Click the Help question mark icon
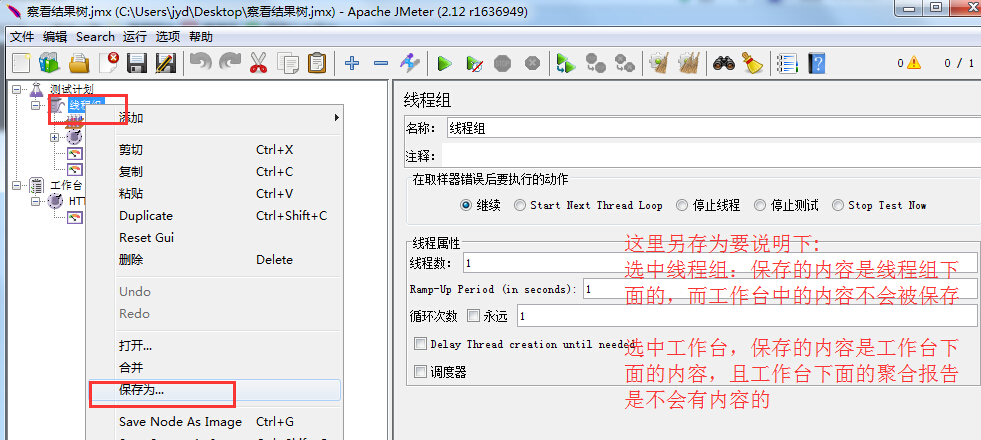The width and height of the screenshot is (981, 440). [x=817, y=63]
